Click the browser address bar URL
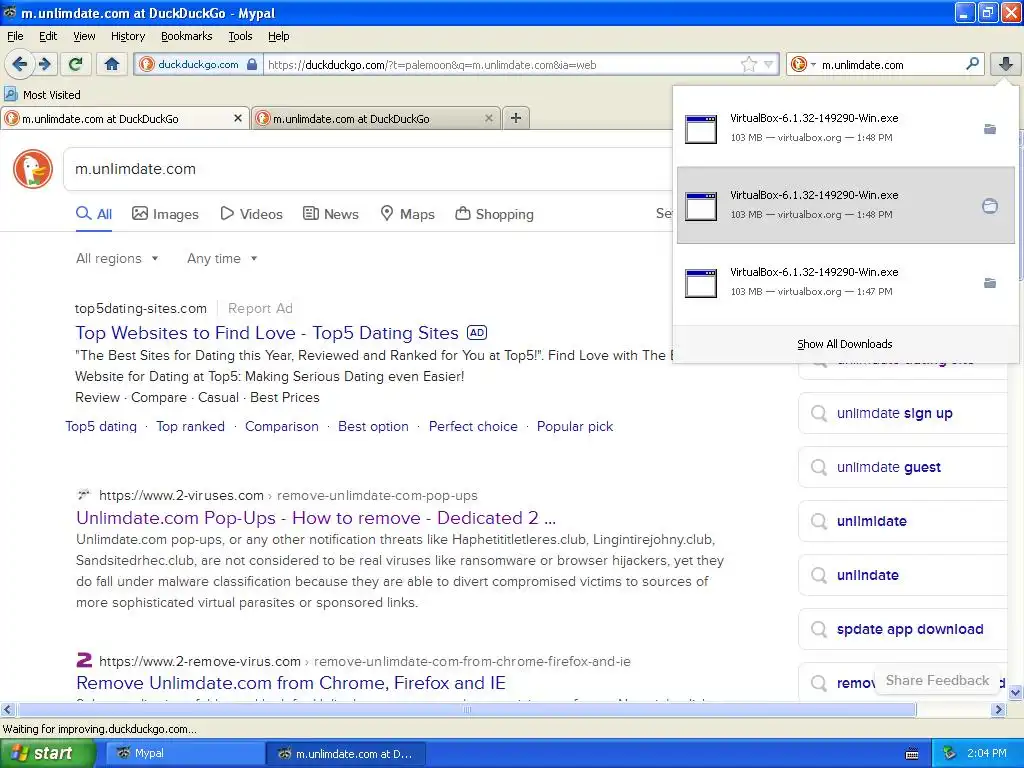Screen dimensions: 1024x768 coord(500,64)
